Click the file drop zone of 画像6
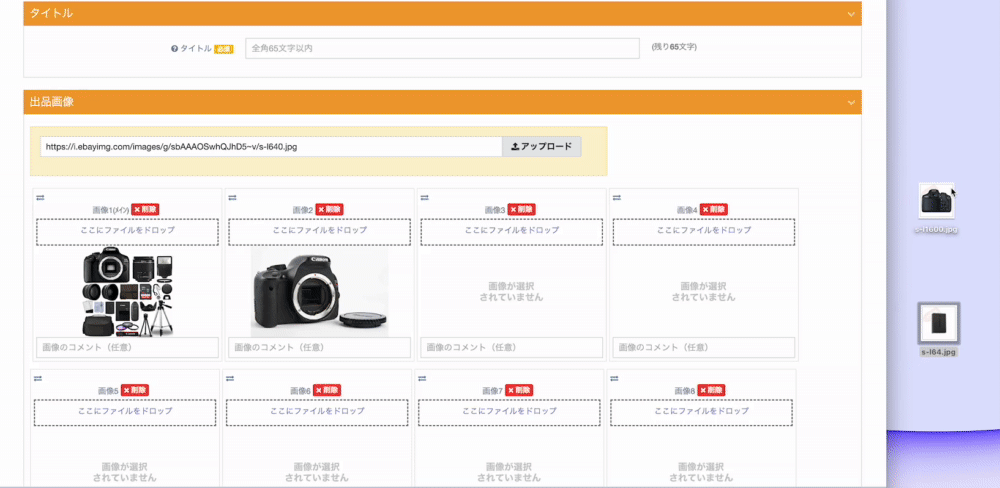Image resolution: width=1000 pixels, height=488 pixels. (317, 413)
